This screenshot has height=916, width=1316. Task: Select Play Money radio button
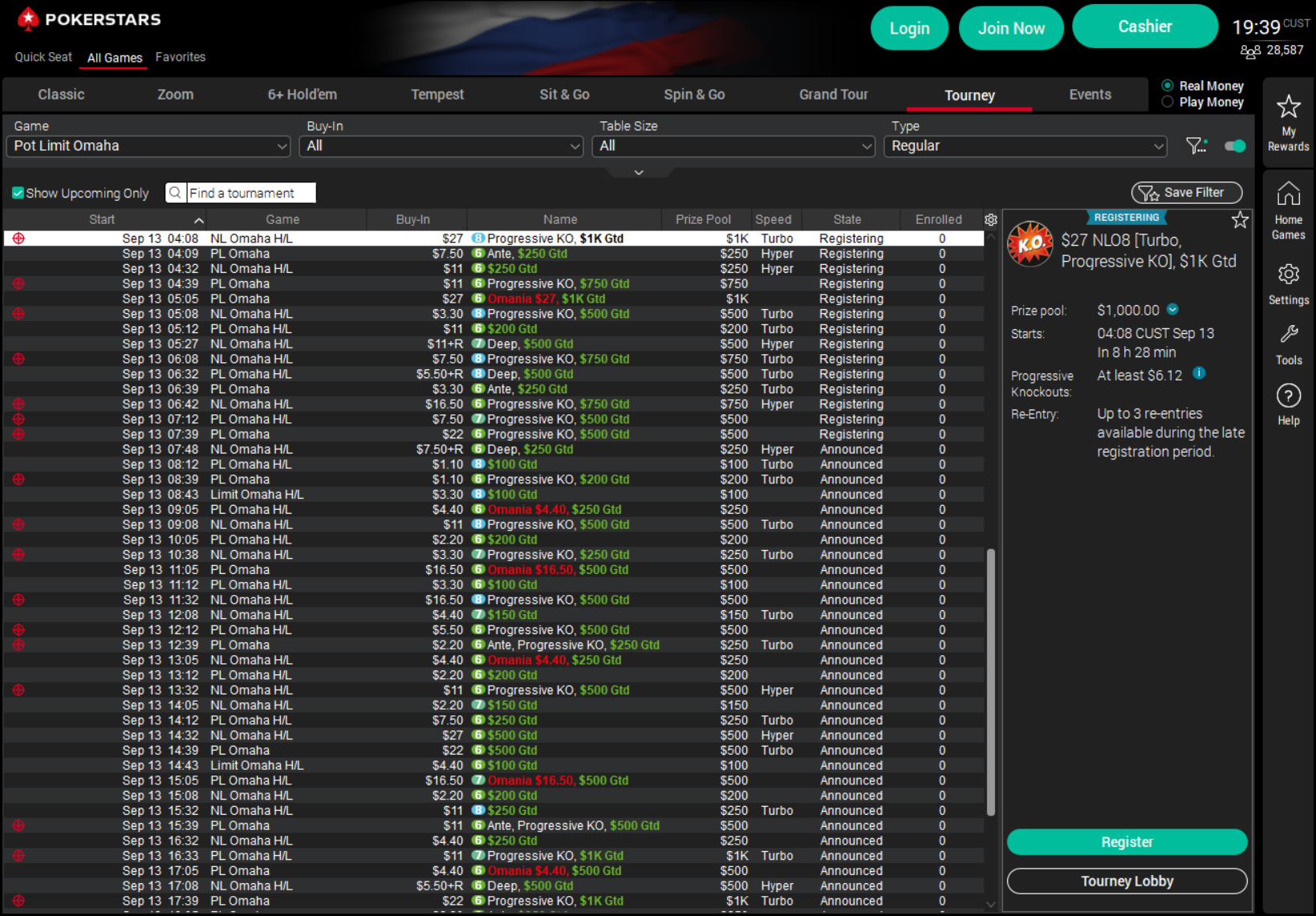[1168, 102]
